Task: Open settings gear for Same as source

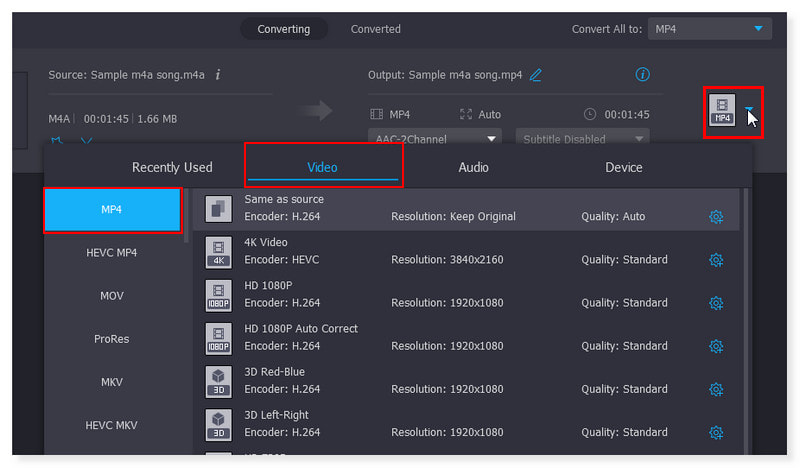Action: [716, 217]
